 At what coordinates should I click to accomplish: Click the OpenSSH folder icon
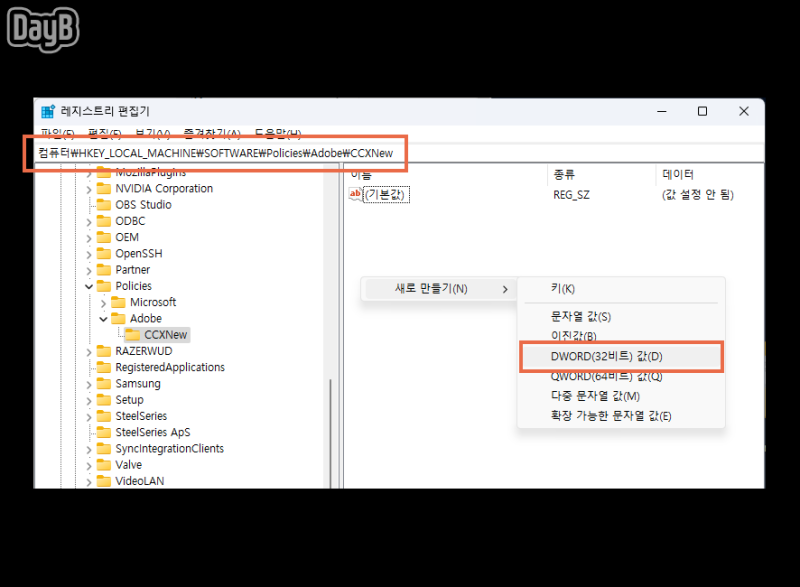104,254
